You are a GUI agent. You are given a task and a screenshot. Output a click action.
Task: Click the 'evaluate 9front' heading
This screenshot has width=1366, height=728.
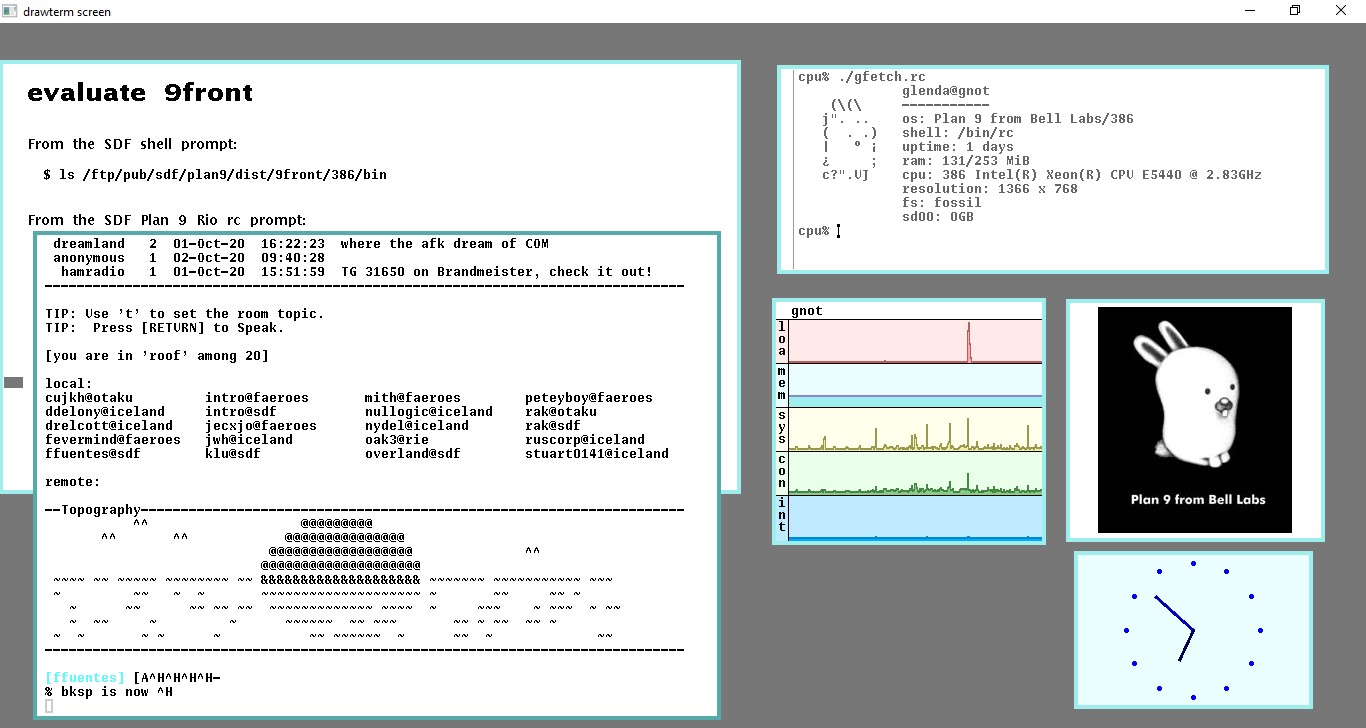coord(140,93)
